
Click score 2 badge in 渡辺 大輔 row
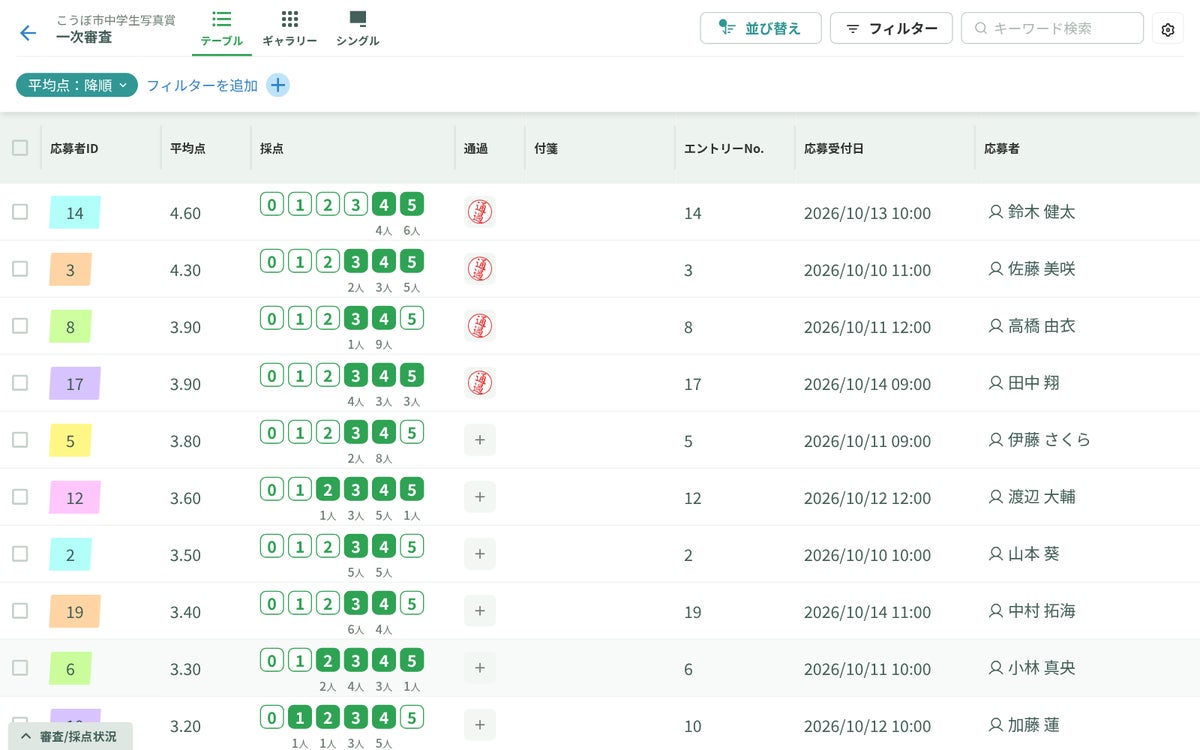(328, 490)
